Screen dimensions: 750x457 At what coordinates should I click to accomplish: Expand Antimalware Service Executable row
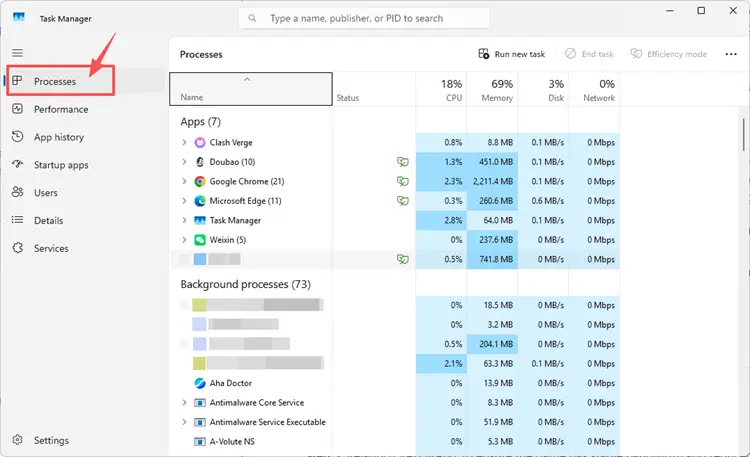184,422
